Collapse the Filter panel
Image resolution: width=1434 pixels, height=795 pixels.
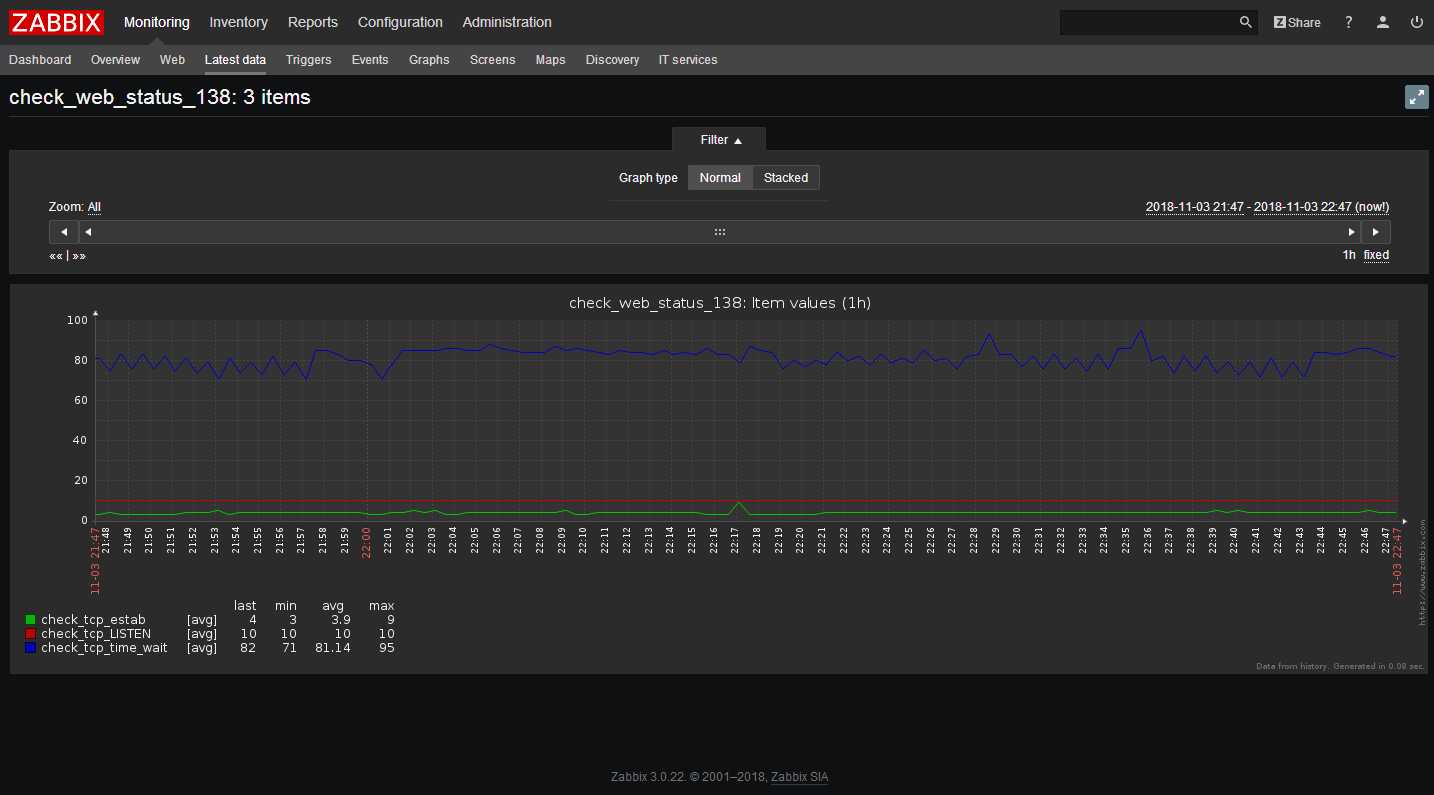coord(720,140)
